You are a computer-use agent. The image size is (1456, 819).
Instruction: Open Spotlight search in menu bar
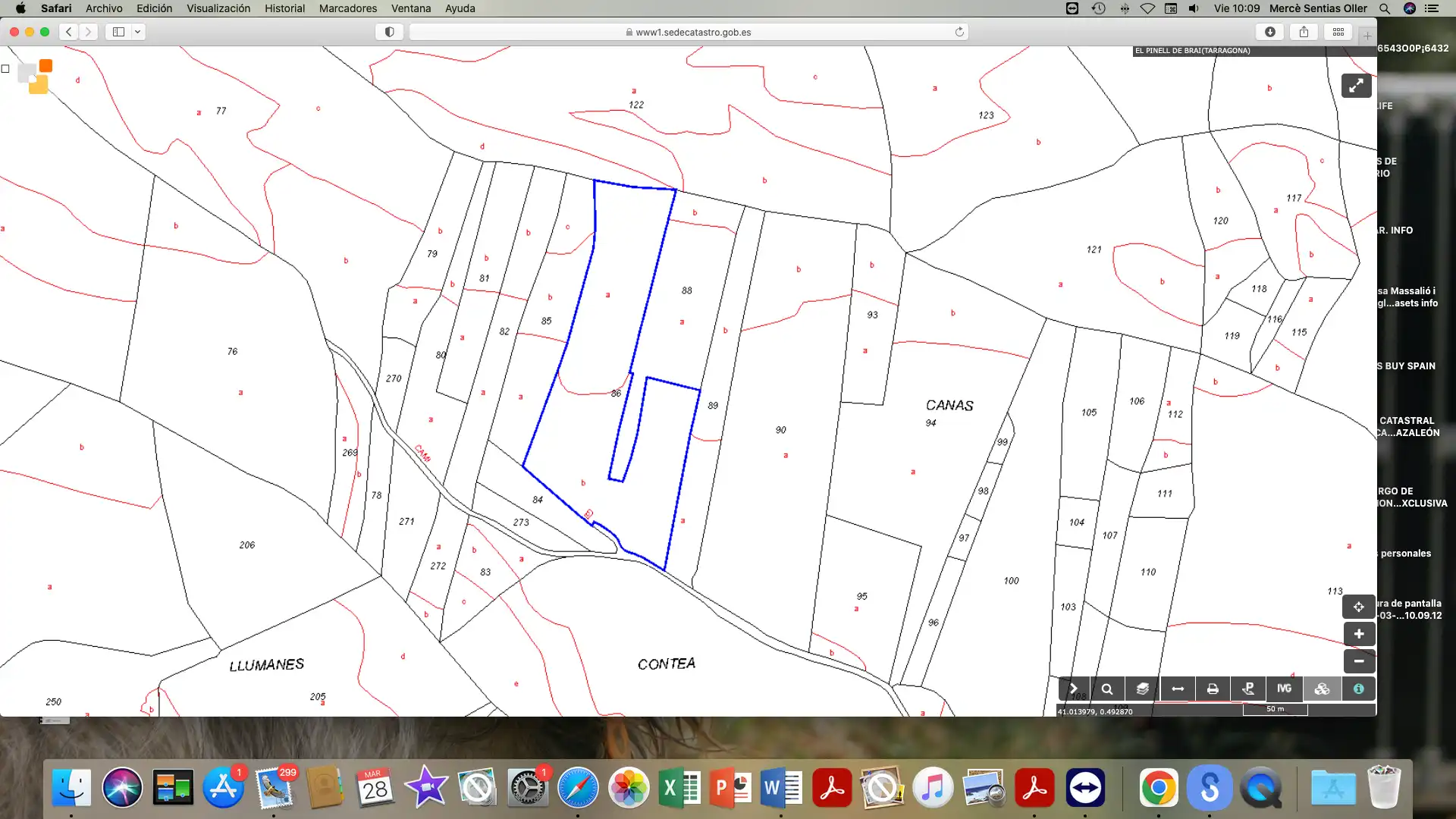(1385, 8)
